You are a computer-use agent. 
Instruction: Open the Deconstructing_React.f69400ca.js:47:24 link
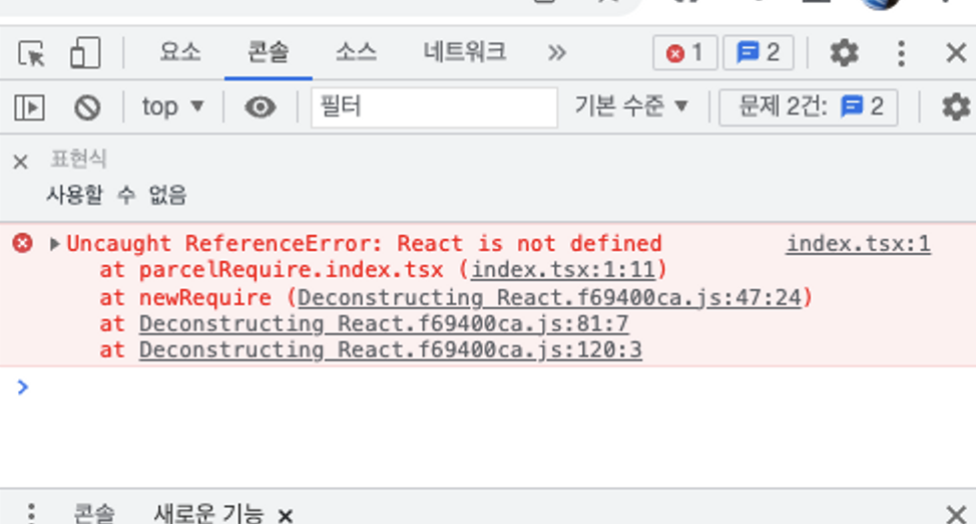[550, 297]
